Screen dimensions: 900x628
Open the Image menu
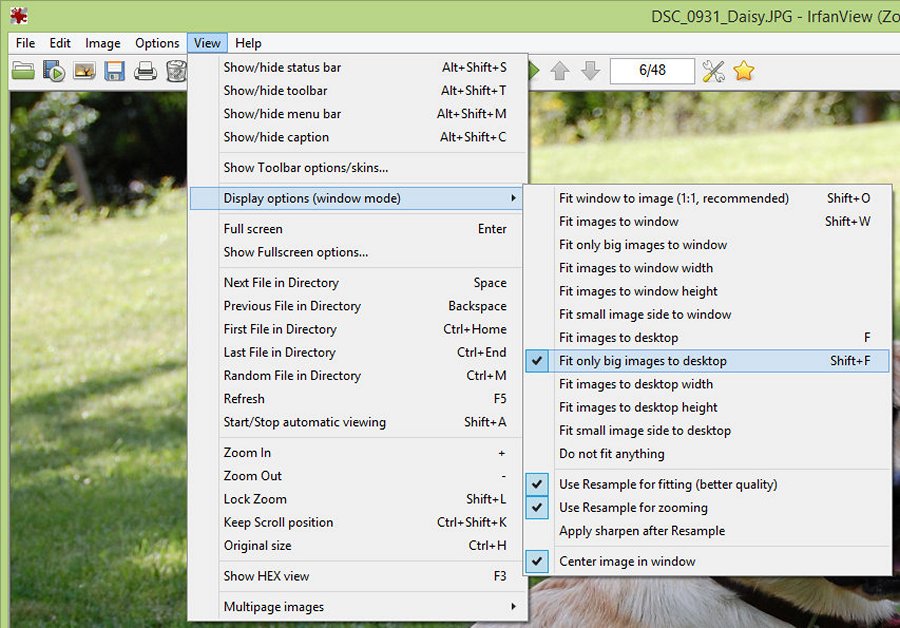point(103,43)
